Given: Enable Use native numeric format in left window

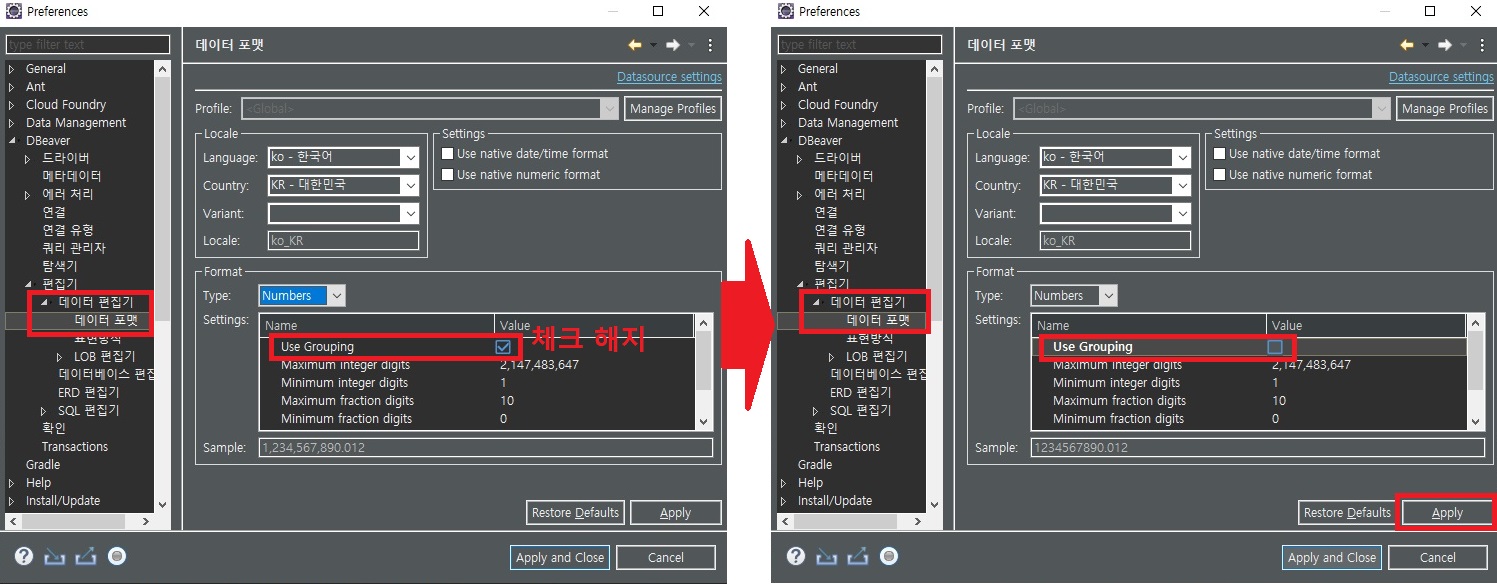Looking at the screenshot, I should coord(447,175).
